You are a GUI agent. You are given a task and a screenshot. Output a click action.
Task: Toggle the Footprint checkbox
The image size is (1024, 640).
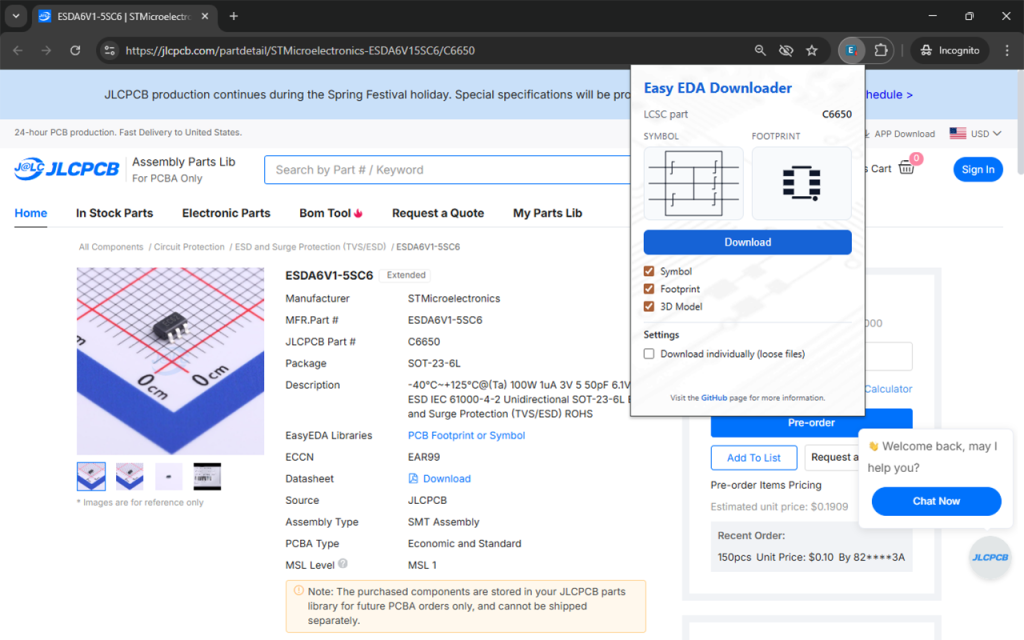pos(650,289)
